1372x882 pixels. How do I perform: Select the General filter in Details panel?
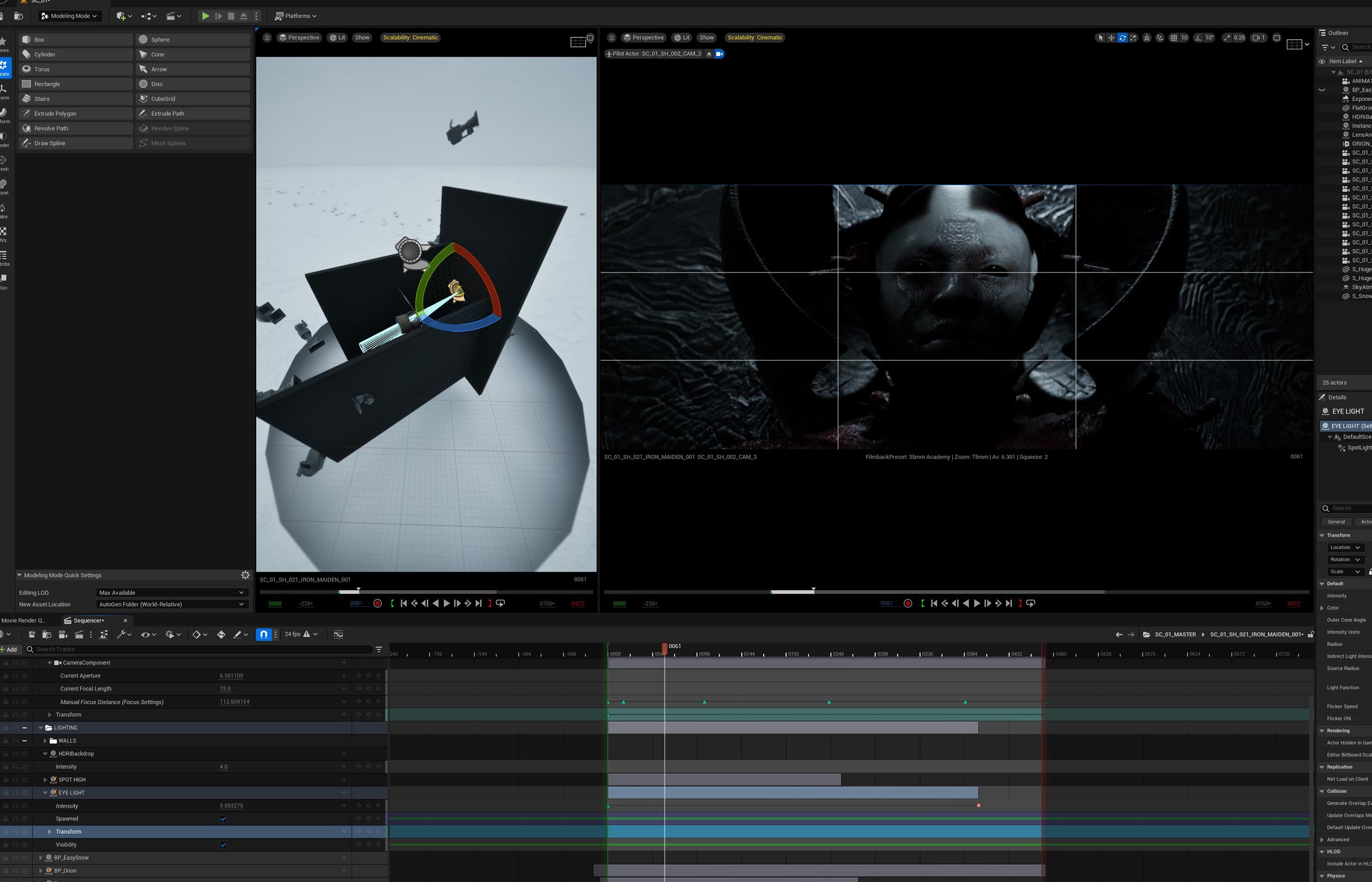pos(1337,522)
